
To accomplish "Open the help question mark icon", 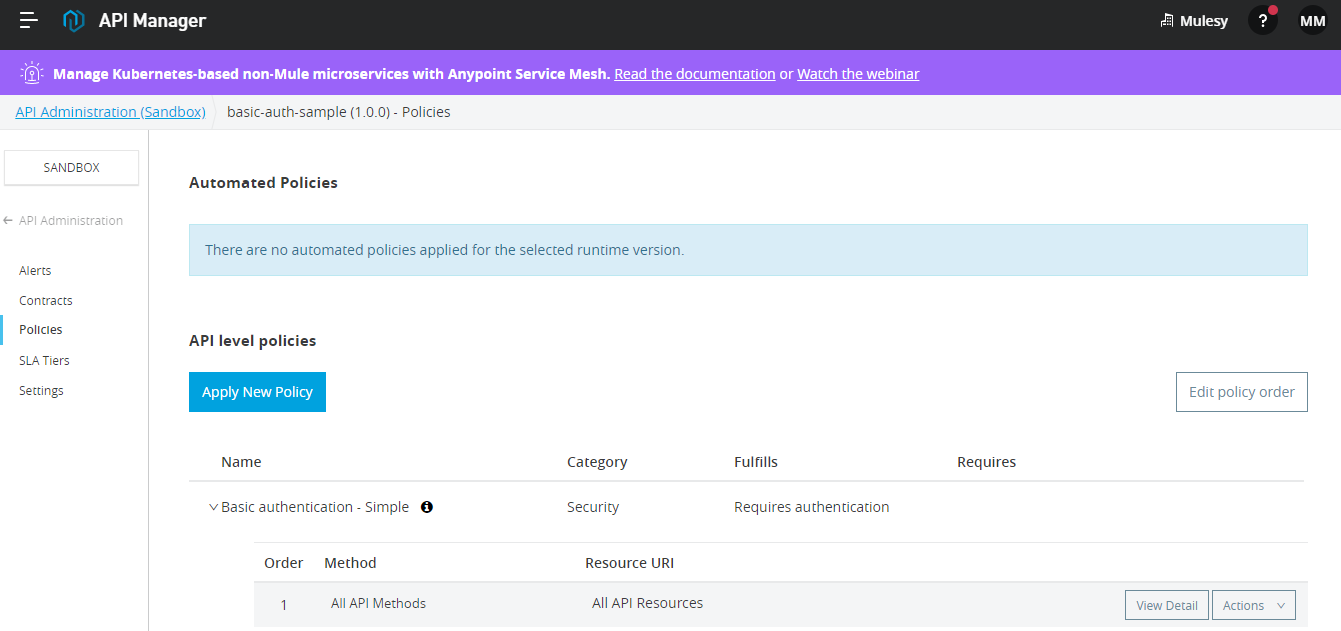I will (x=1263, y=20).
